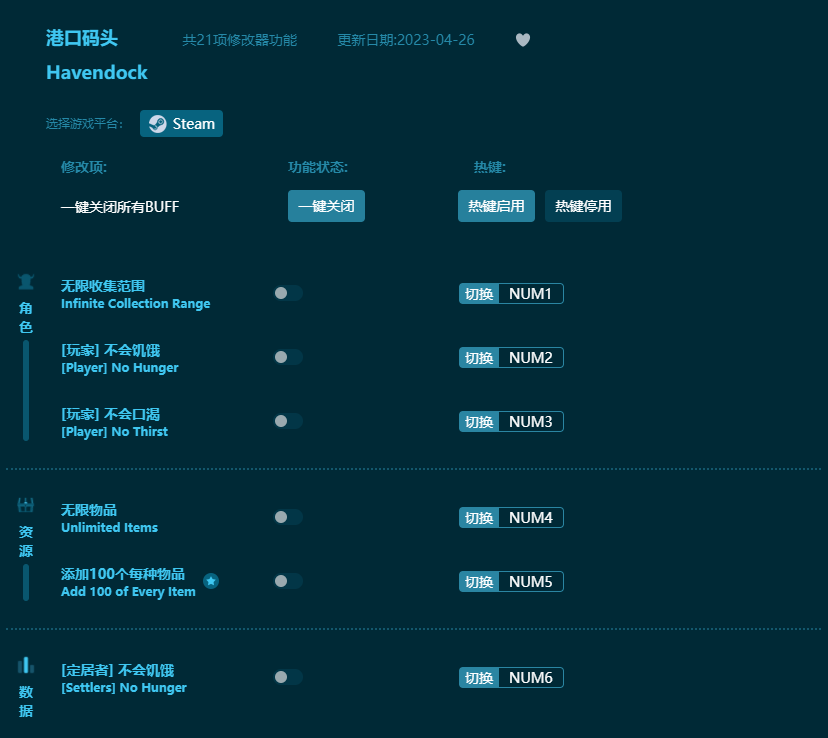Click the NUM3 hotkey field
The height and width of the screenshot is (738, 828).
(531, 421)
